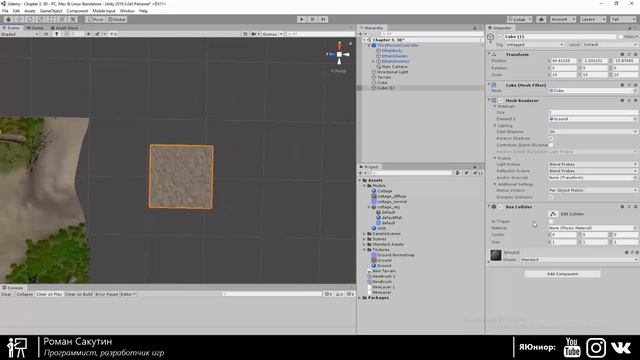Open Mesh Renderer help icon

pyautogui.click(x=622, y=100)
